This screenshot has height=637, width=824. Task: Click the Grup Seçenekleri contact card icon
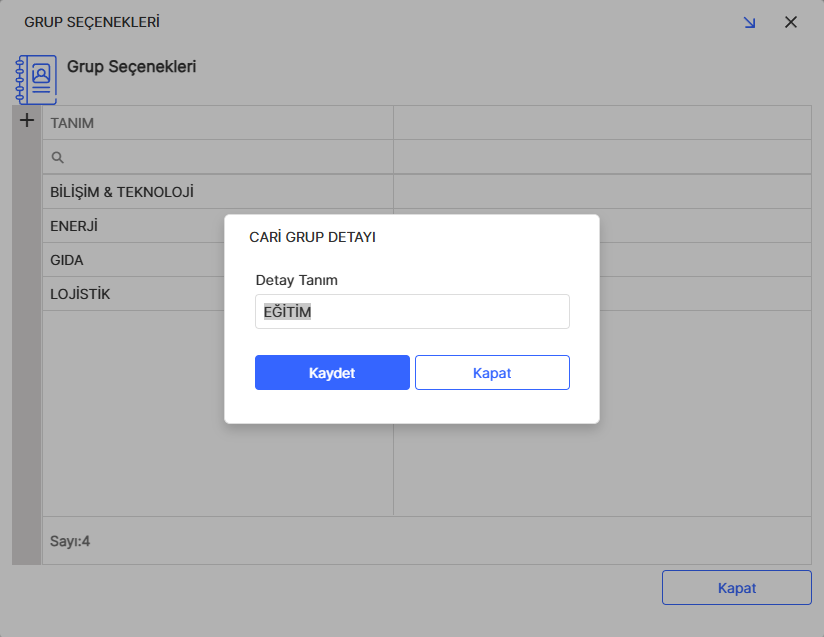click(36, 79)
